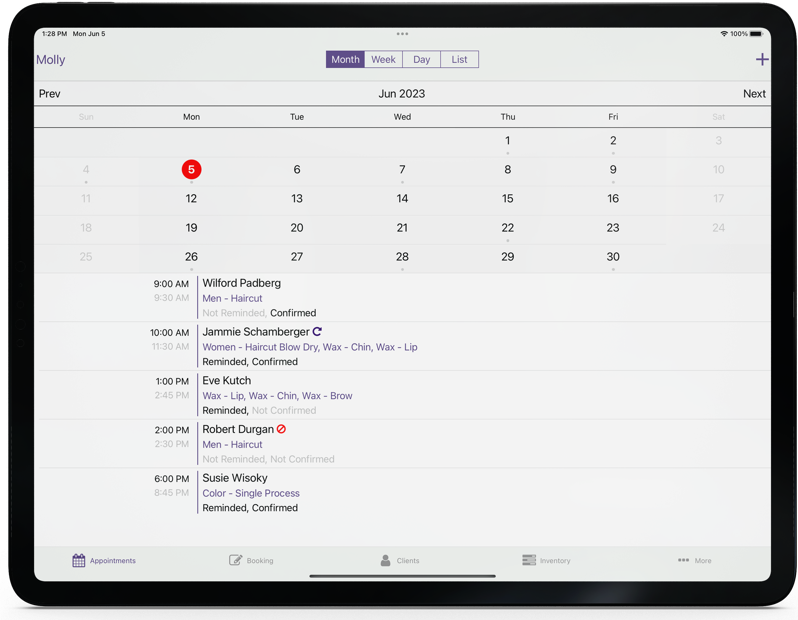The image size is (798, 620).
Task: Select June 20 on the calendar
Action: (x=297, y=228)
